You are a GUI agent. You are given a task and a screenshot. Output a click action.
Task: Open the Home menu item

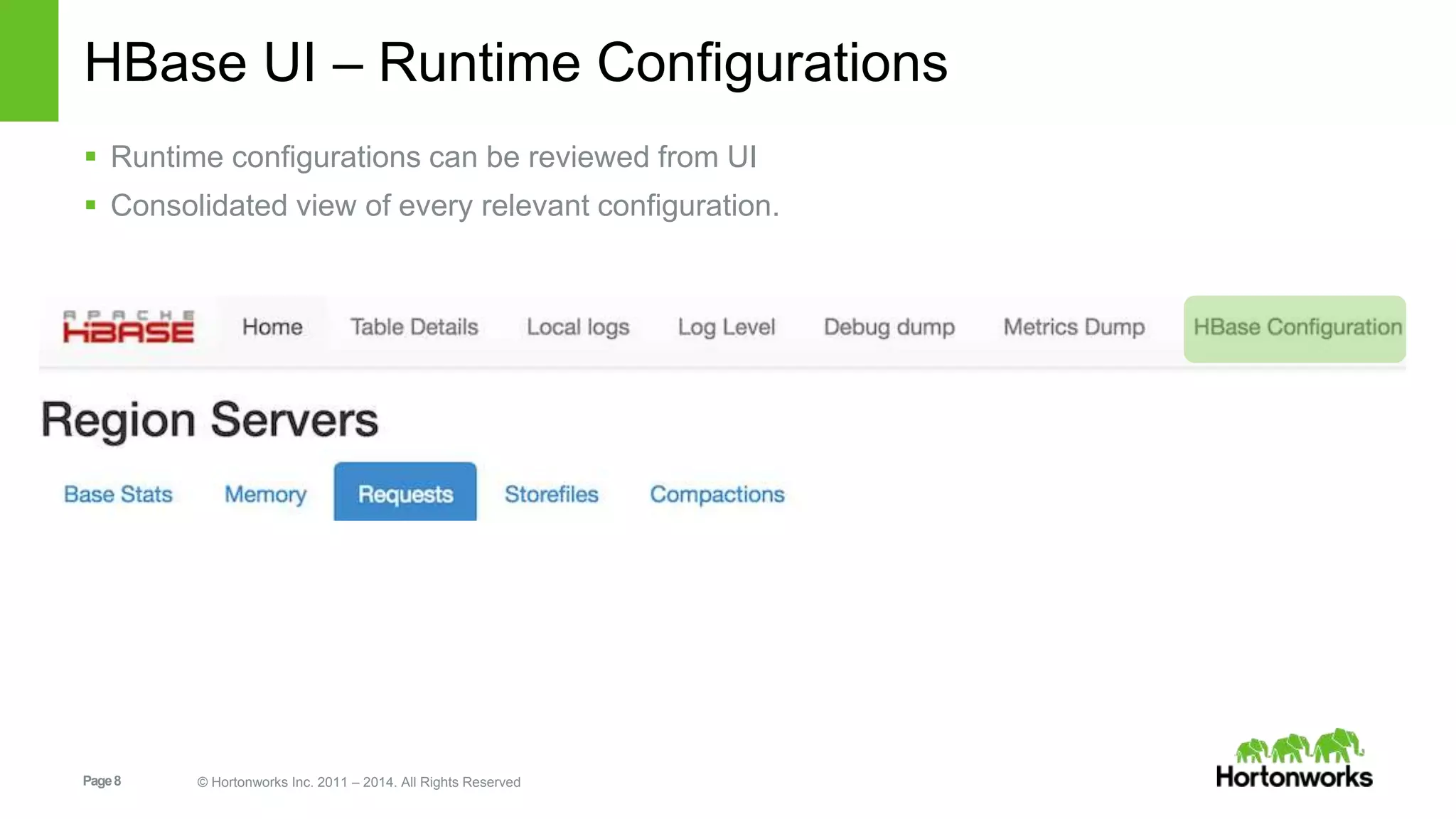click(272, 327)
